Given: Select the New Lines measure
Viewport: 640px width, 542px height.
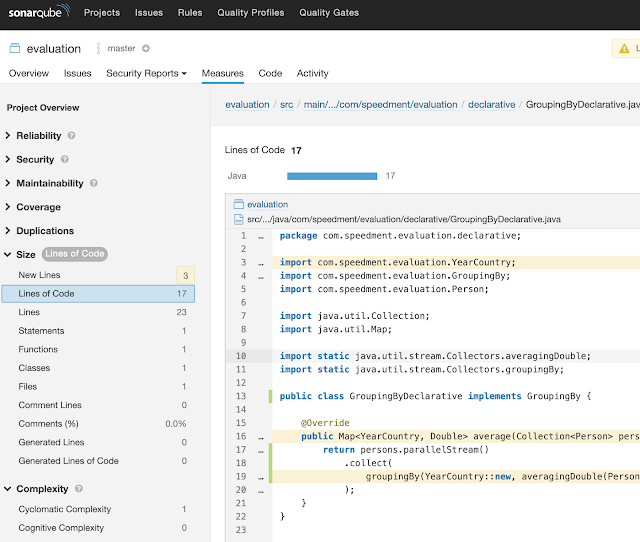Looking at the screenshot, I should (40, 275).
